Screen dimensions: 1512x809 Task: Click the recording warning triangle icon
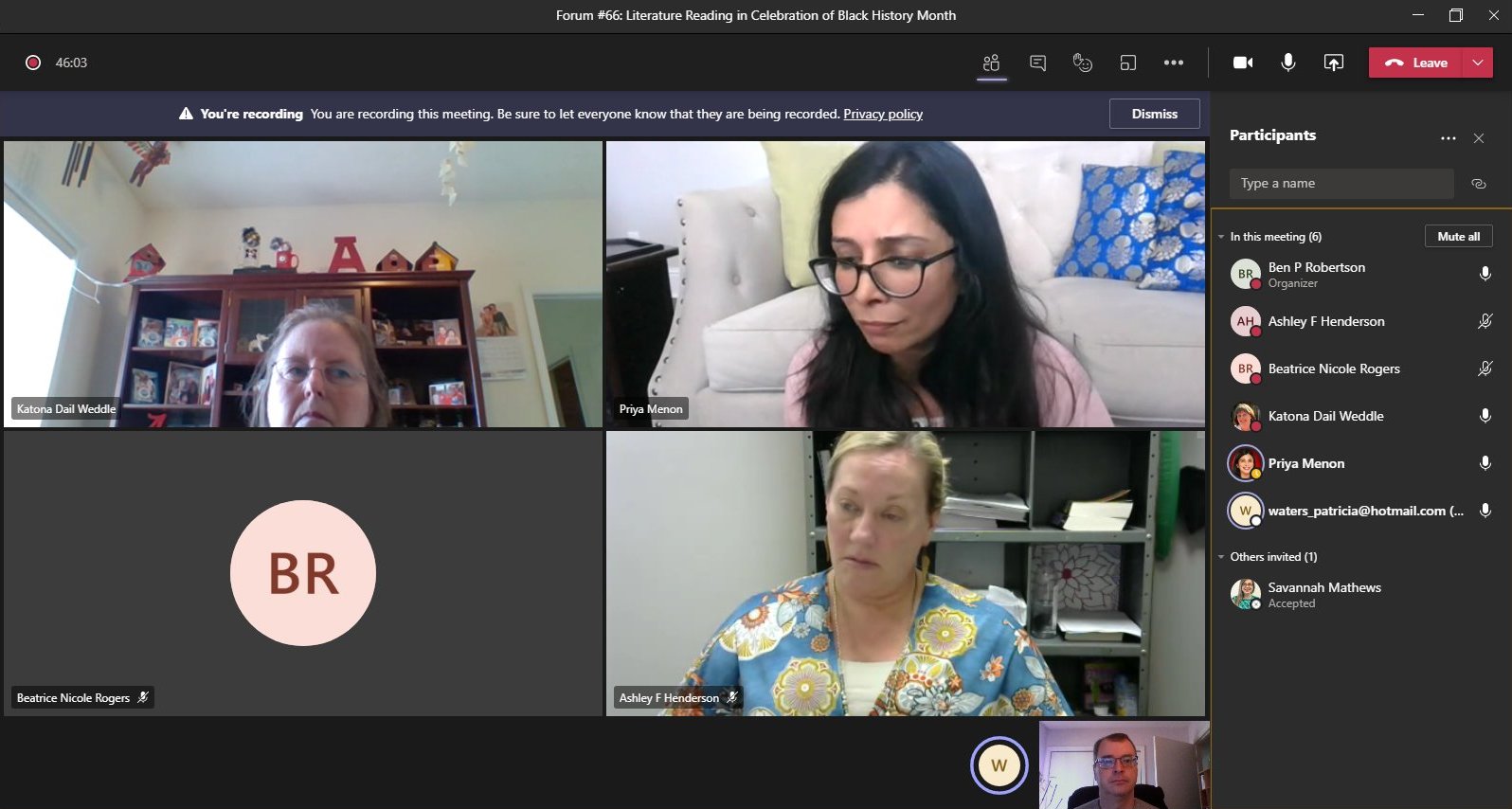pyautogui.click(x=186, y=114)
